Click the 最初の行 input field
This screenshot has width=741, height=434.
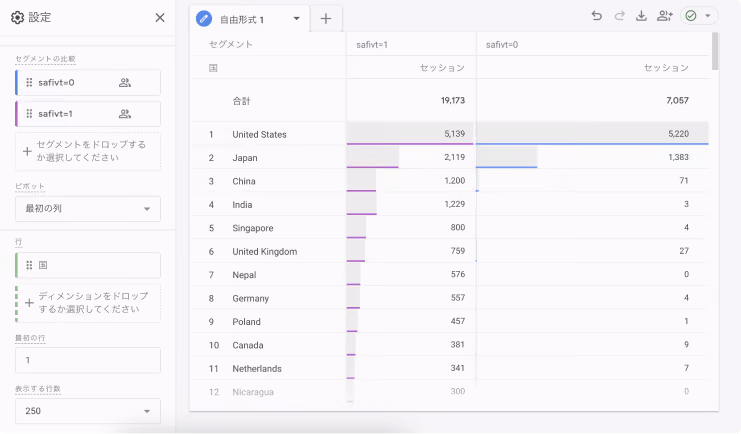88,360
